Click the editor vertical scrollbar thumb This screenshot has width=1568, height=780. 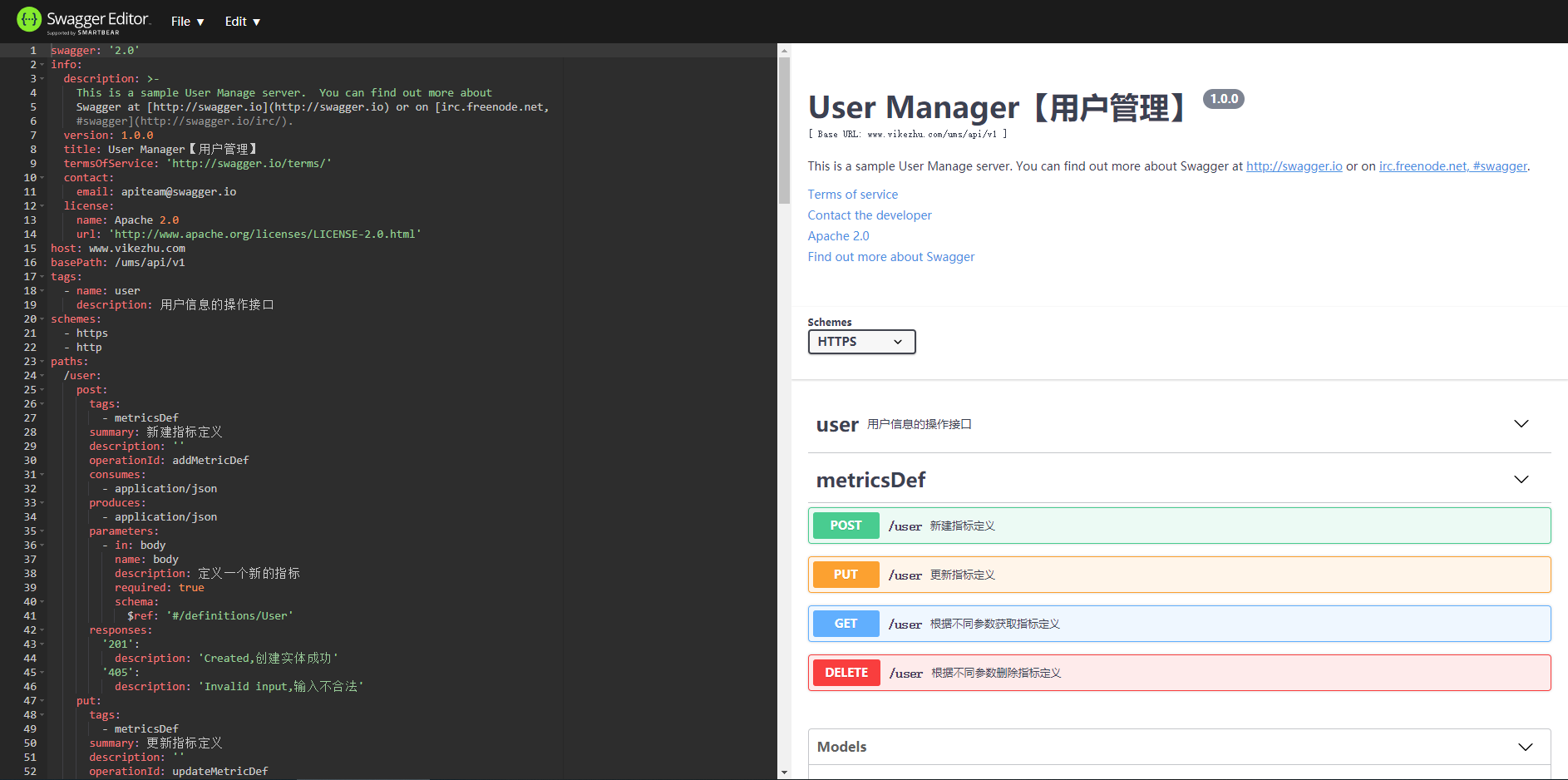[784, 129]
